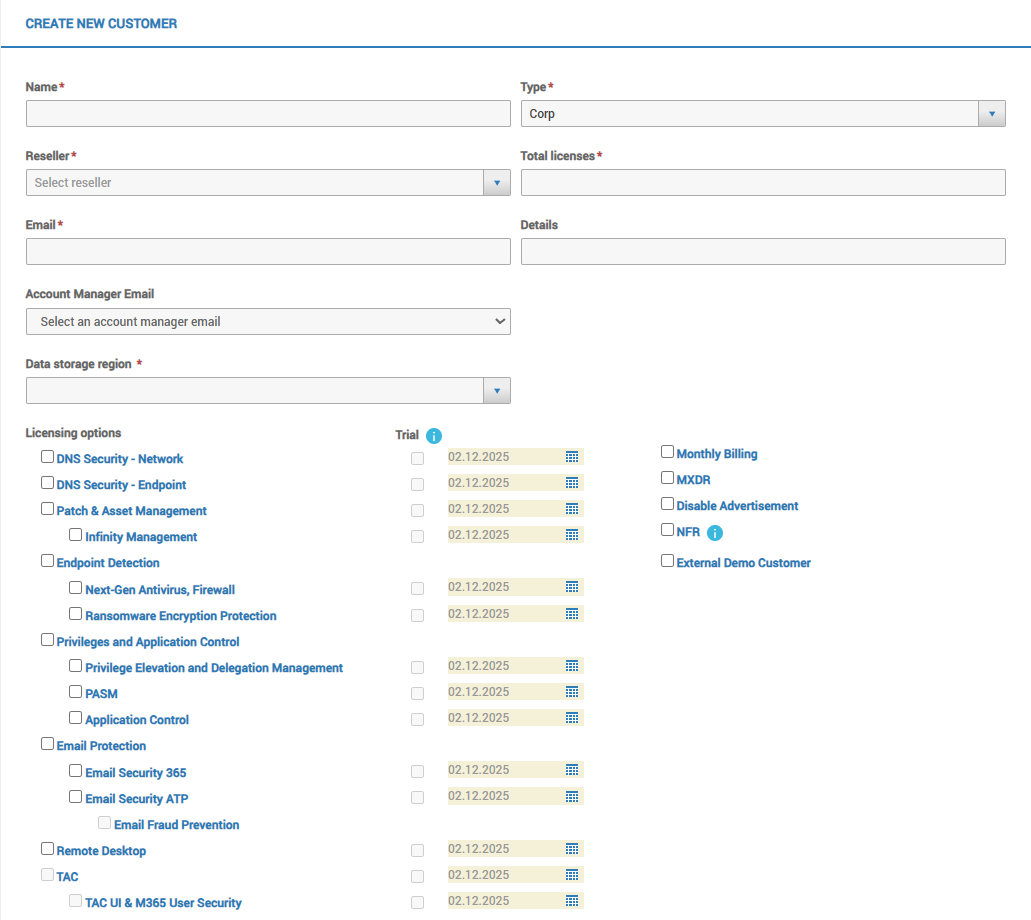Check the Endpoint Detection option
Image resolution: width=1031 pixels, height=920 pixels.
[47, 560]
